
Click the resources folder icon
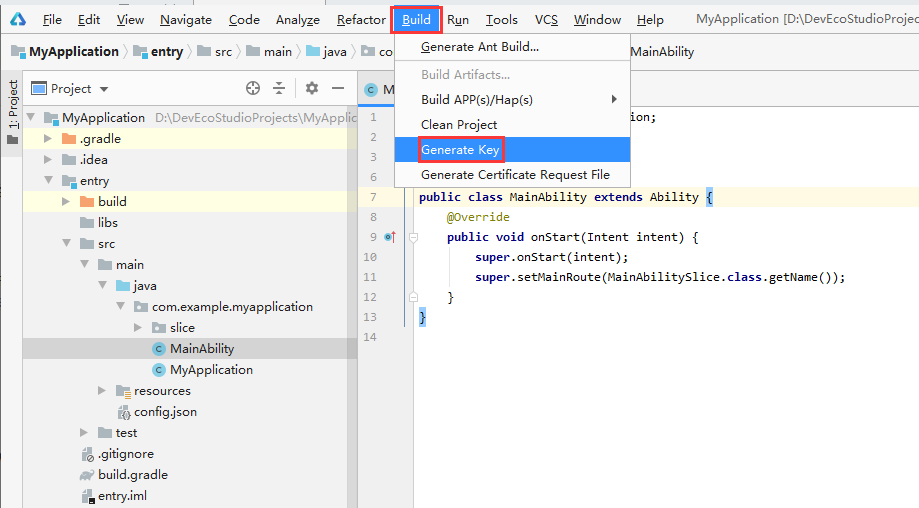[123, 391]
